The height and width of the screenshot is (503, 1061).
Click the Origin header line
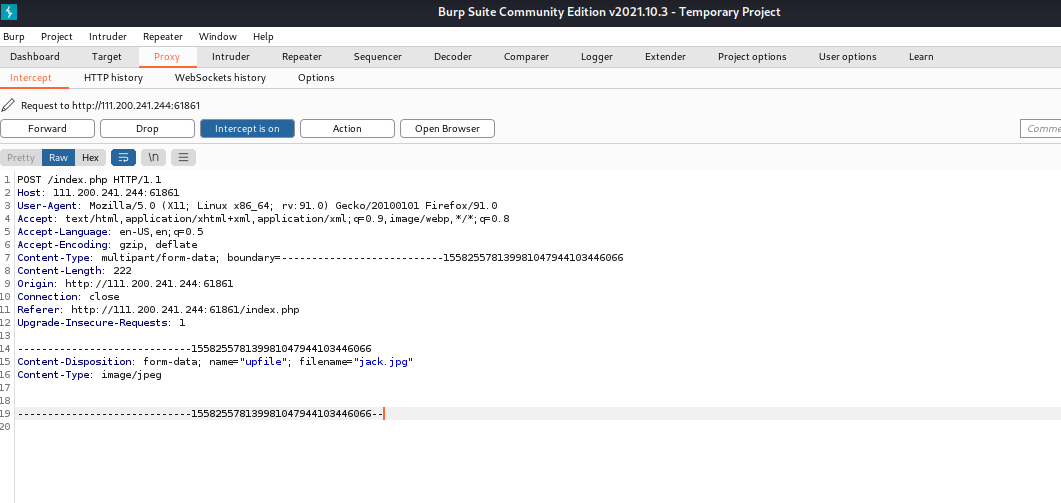pos(125,284)
